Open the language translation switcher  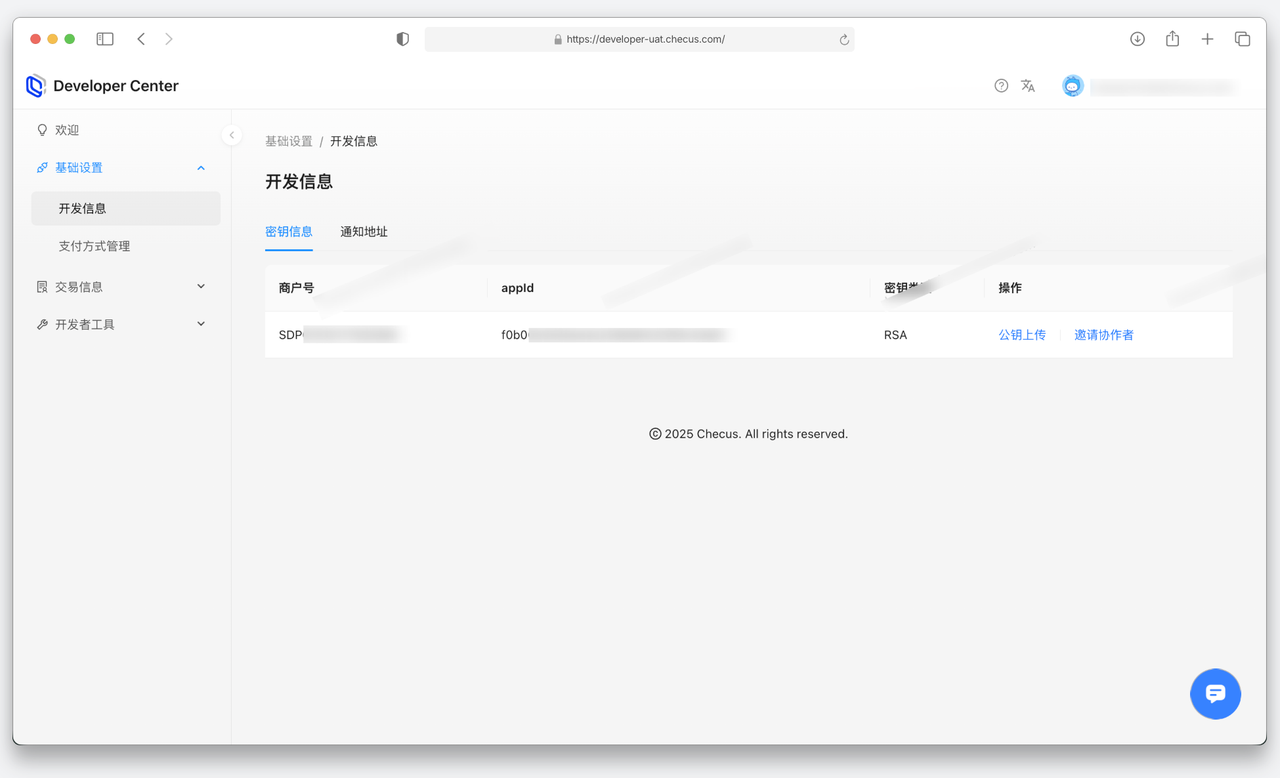coord(1028,86)
